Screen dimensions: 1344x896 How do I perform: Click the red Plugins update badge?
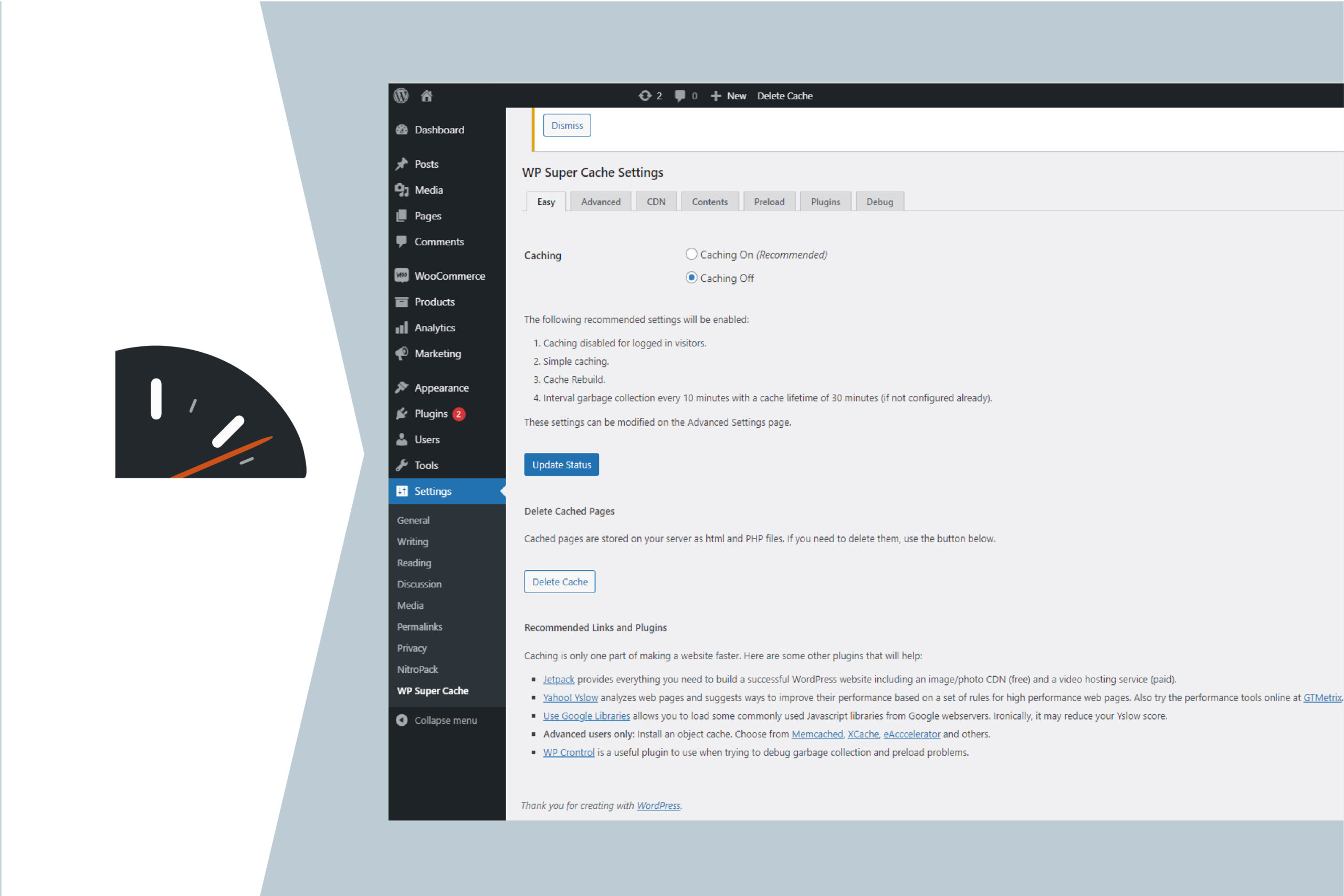click(x=458, y=414)
